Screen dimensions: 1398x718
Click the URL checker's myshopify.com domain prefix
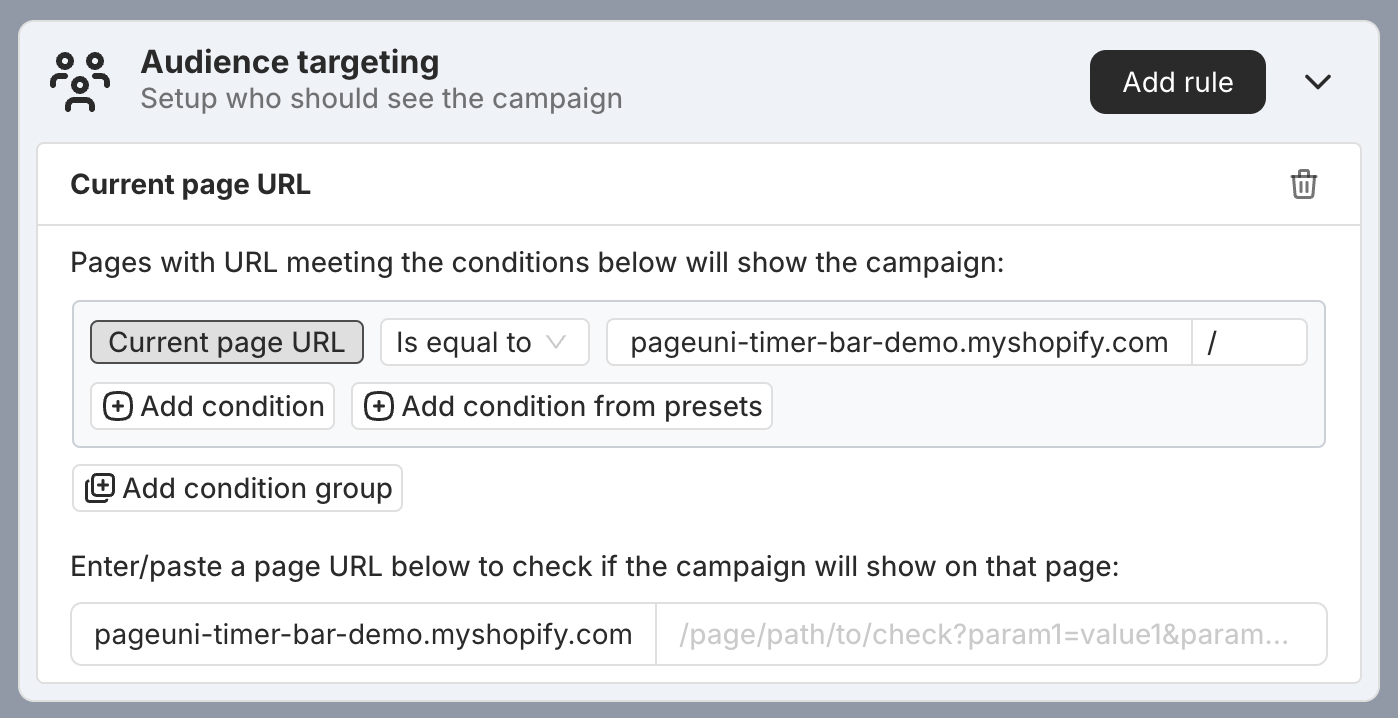click(x=363, y=634)
